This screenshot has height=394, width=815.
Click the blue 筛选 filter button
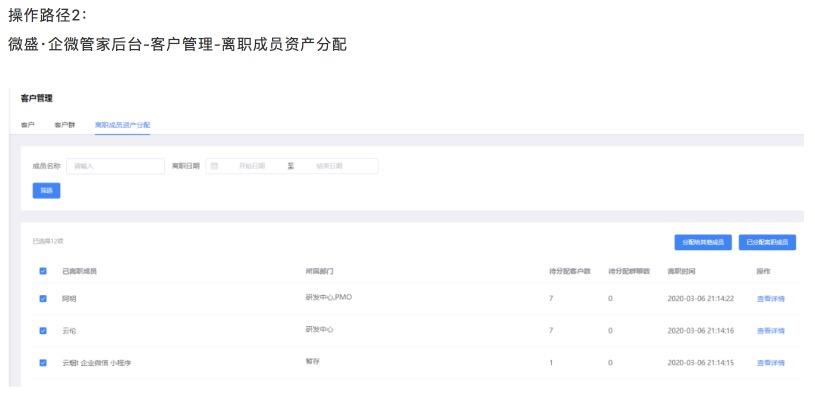pos(46,191)
